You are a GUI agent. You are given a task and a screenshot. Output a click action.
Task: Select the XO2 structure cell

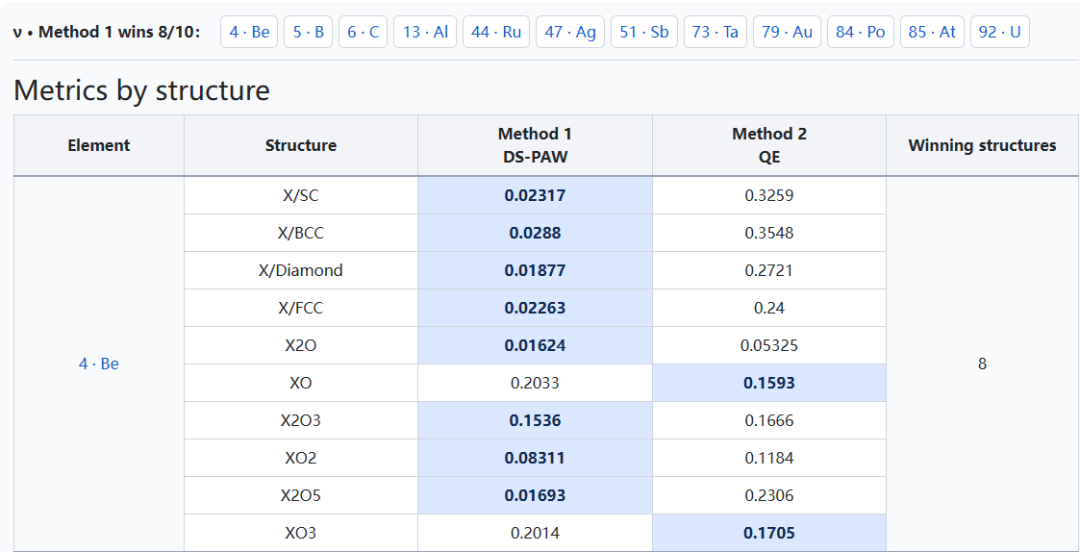pos(301,458)
